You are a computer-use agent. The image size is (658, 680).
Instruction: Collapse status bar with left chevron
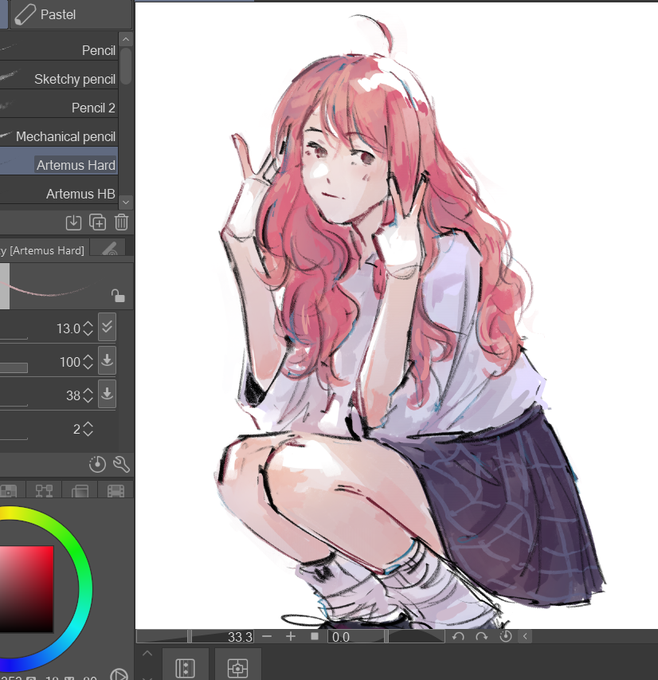(525, 636)
